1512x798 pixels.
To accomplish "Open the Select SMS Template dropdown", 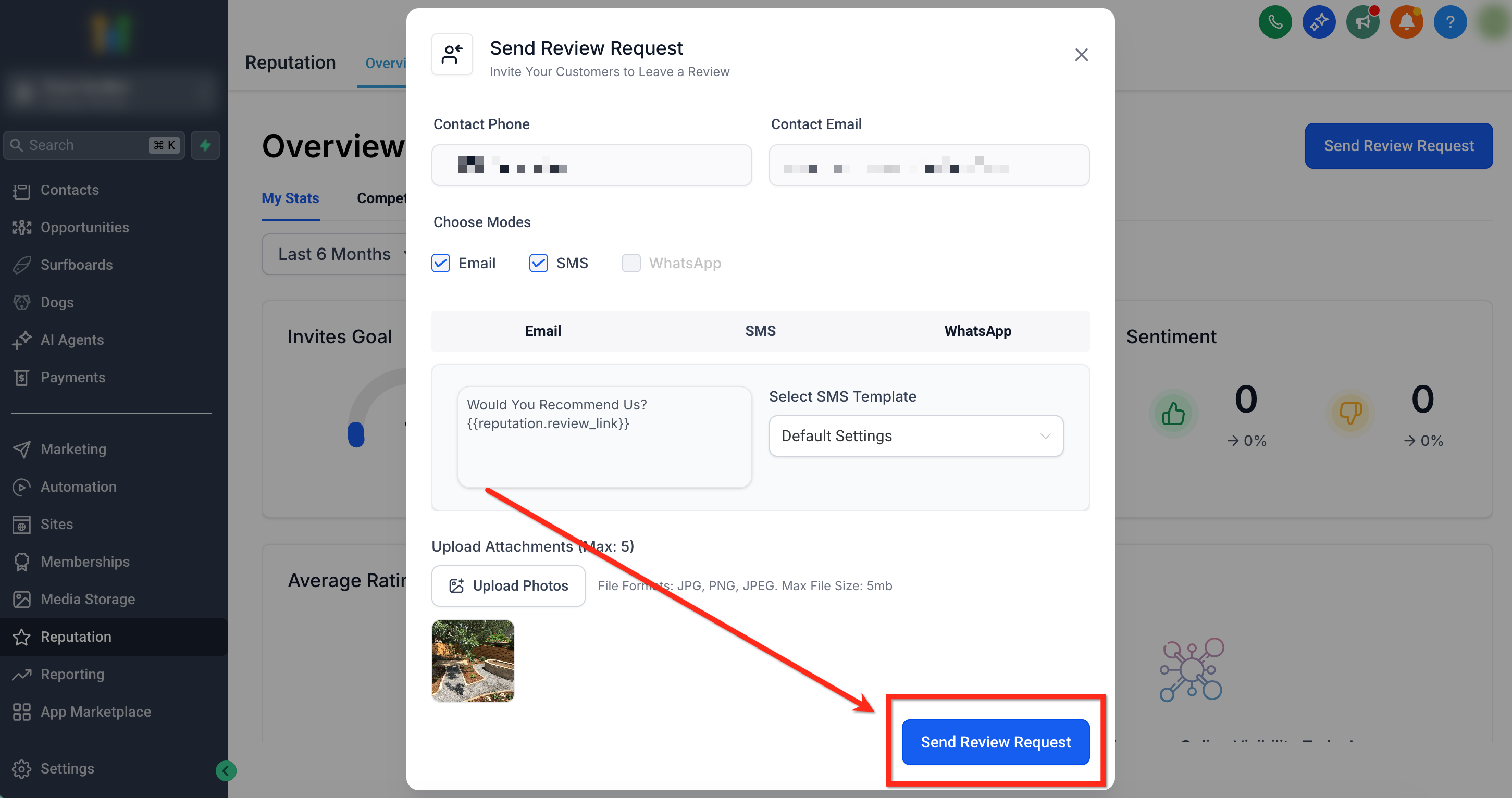I will click(x=915, y=436).
